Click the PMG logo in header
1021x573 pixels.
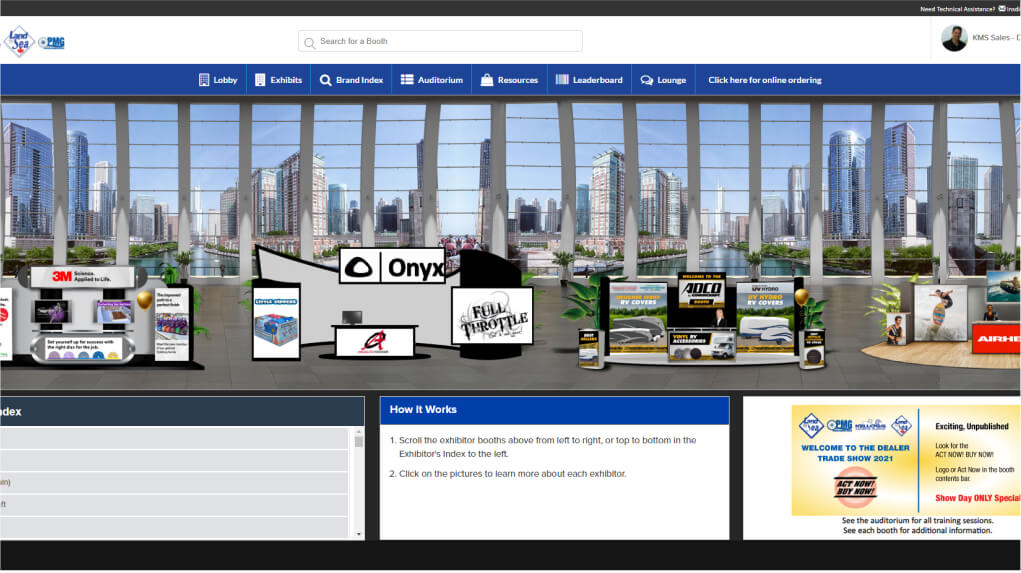(x=51, y=42)
